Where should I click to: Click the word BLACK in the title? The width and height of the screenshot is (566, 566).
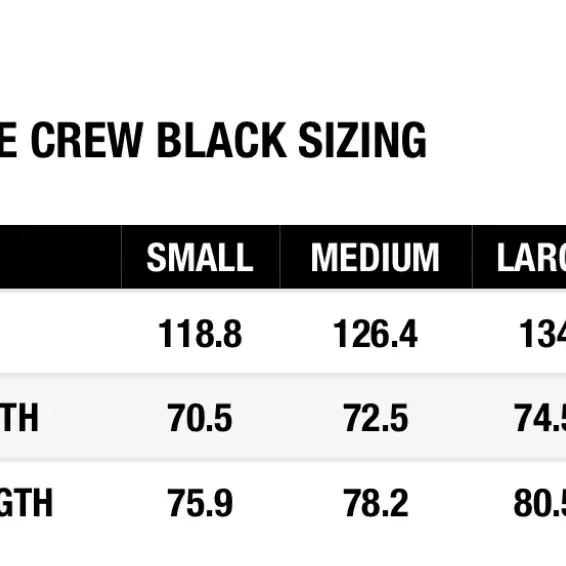pyautogui.click(x=221, y=140)
